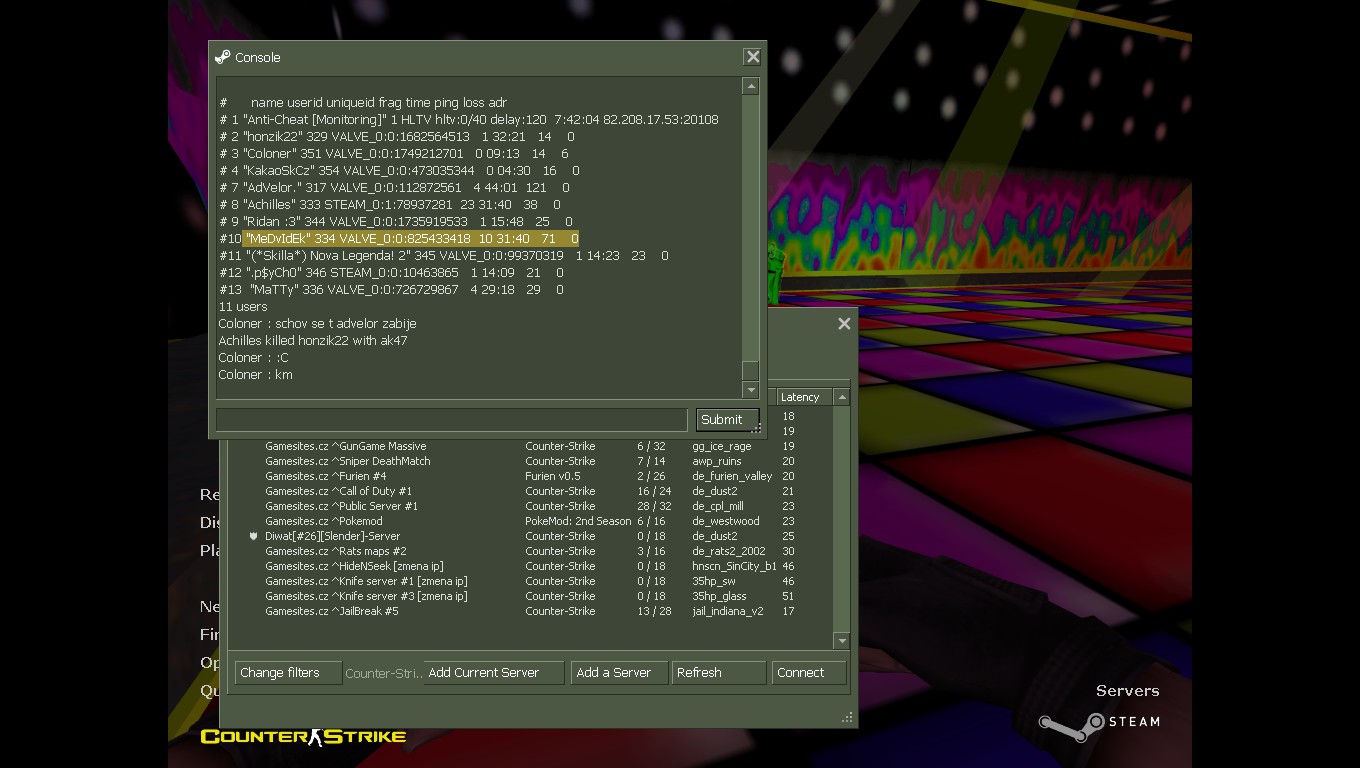Click the "Furien v0.5" game cell

pyautogui.click(x=553, y=476)
